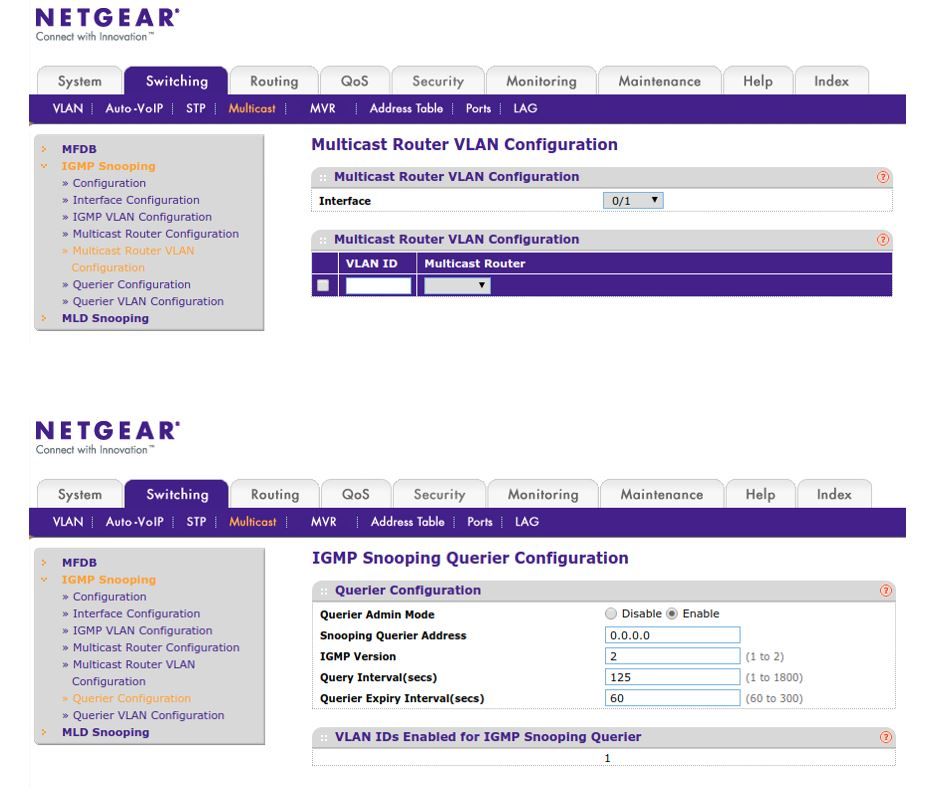The image size is (929, 798).
Task: Open the Multicast Router dropdown in table row
Action: (457, 286)
